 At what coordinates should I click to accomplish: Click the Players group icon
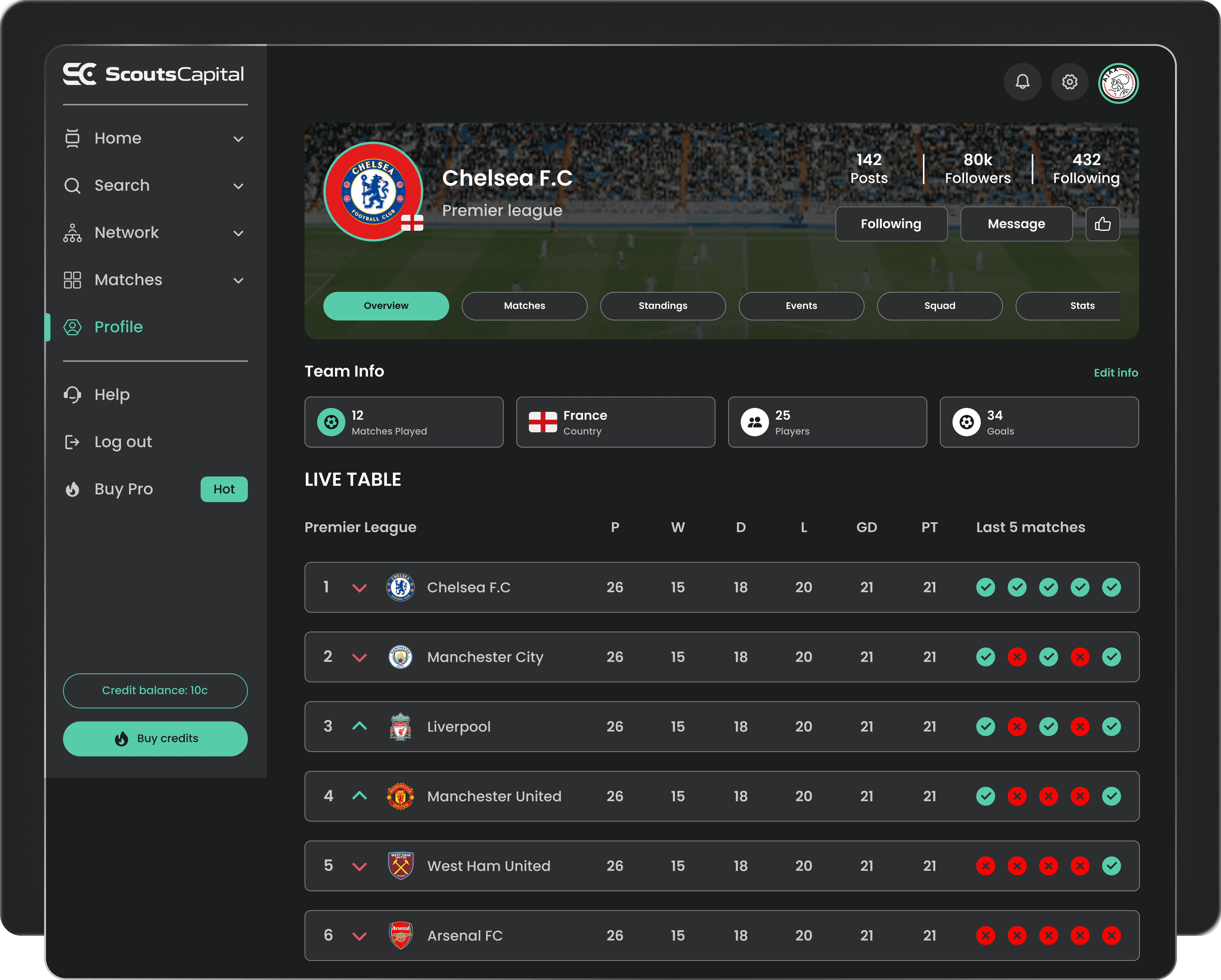point(755,422)
